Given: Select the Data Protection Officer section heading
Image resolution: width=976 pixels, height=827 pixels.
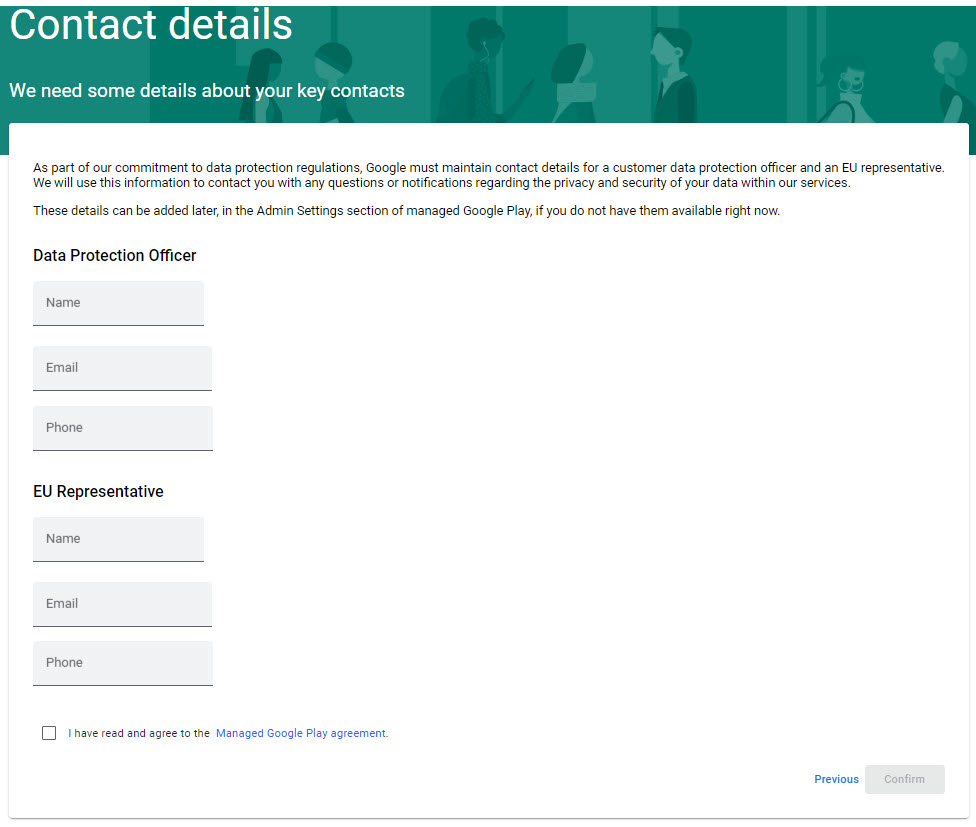Looking at the screenshot, I should (114, 256).
